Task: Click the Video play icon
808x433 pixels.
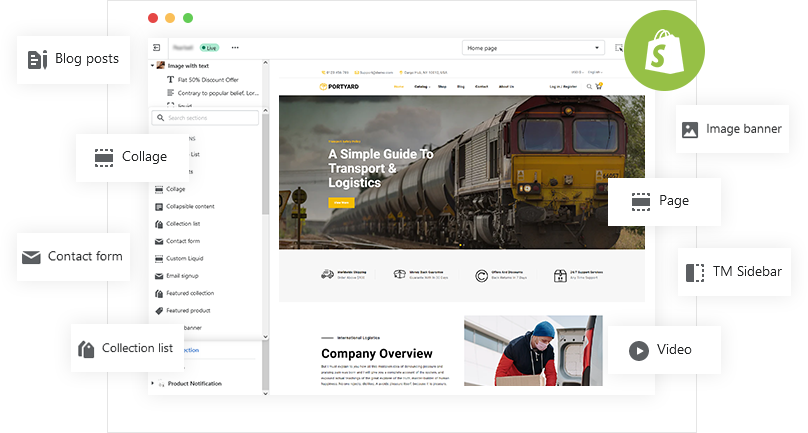Action: point(637,350)
